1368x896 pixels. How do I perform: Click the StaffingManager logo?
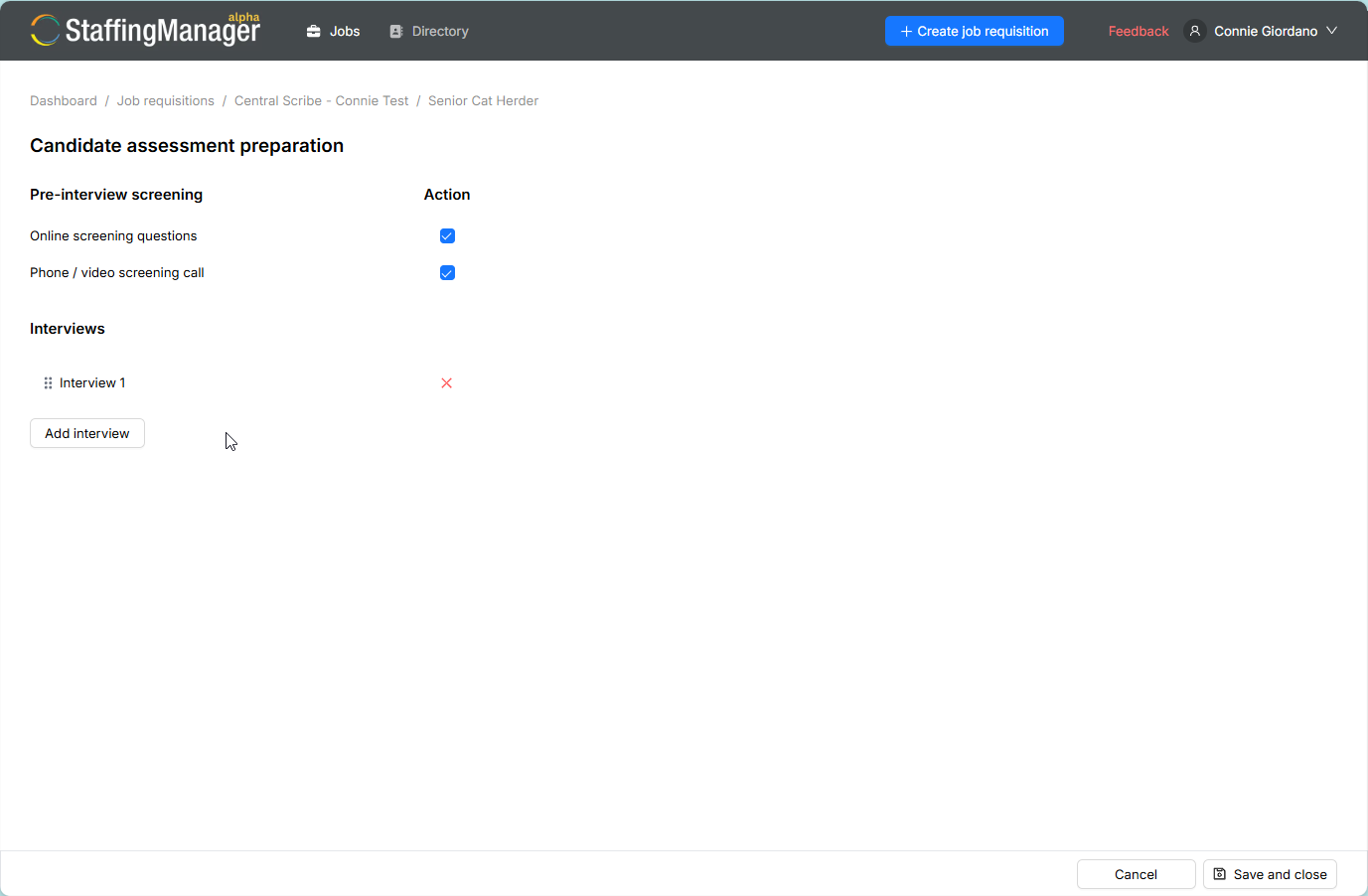tap(145, 30)
